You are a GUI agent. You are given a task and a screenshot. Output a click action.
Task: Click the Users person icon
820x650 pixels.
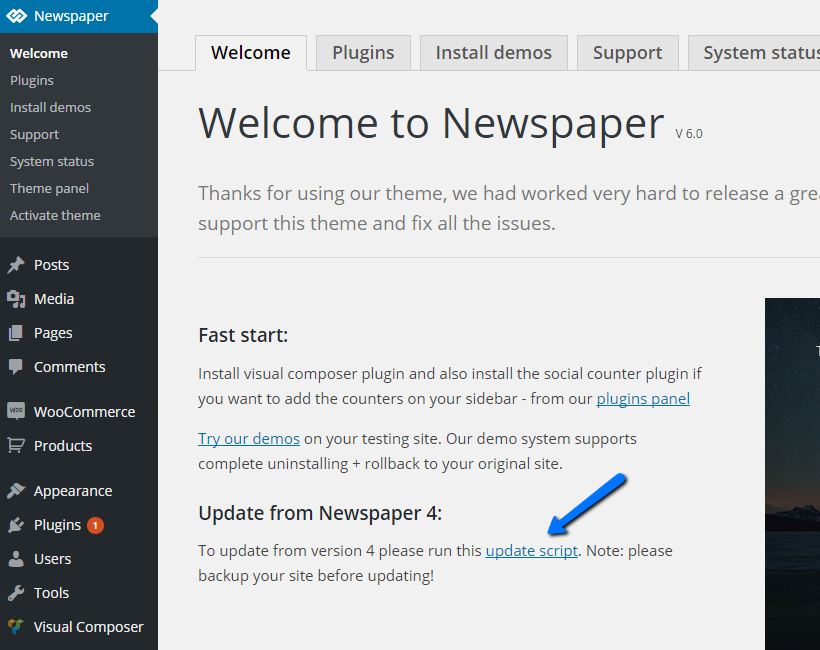(x=16, y=558)
